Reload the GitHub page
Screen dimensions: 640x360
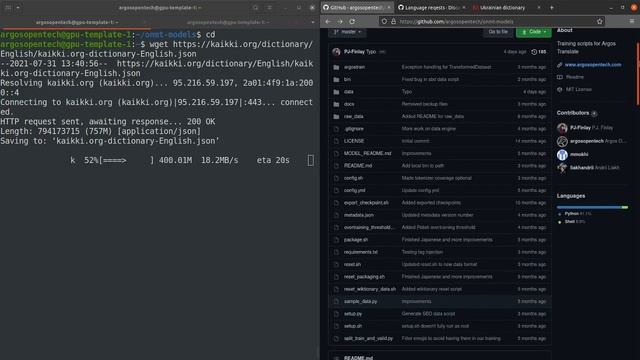coord(352,21)
